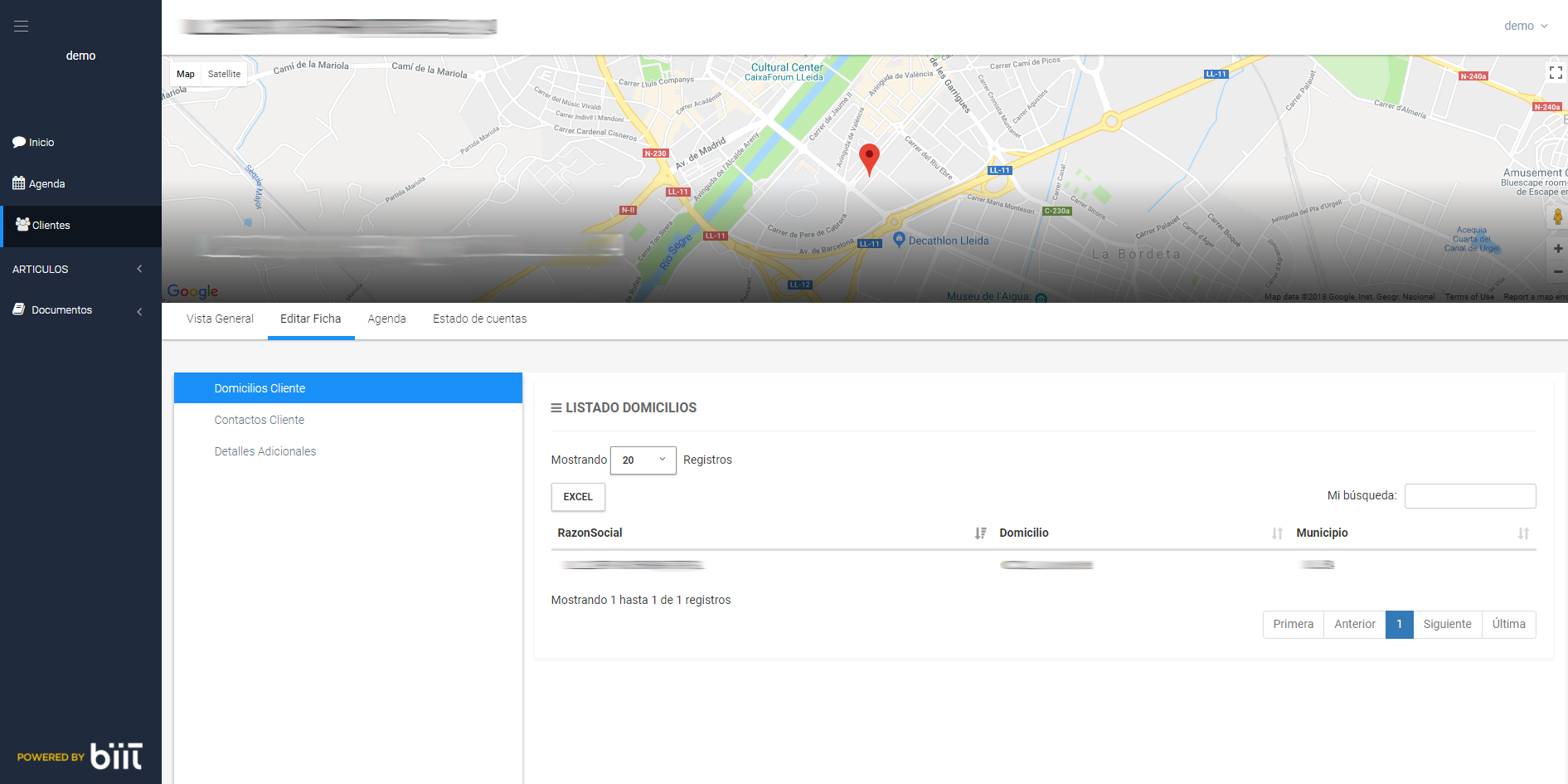This screenshot has width=1568, height=784.
Task: Open the demo user dropdown
Action: point(1526,27)
